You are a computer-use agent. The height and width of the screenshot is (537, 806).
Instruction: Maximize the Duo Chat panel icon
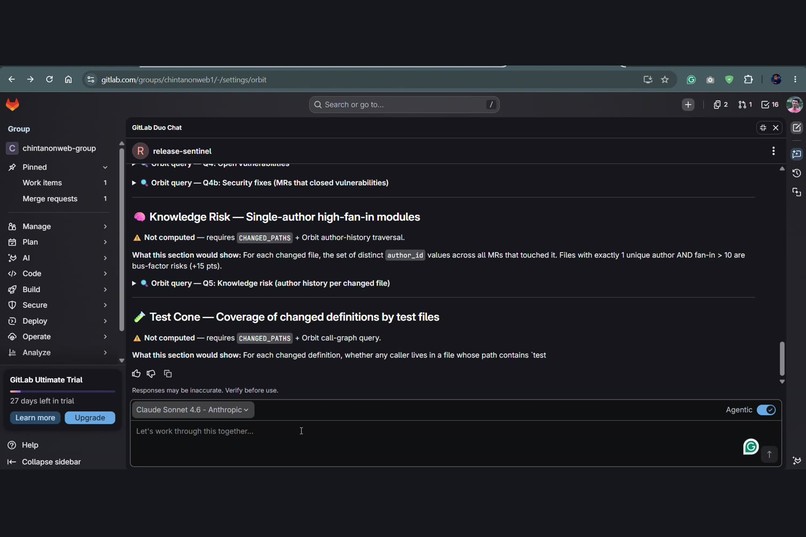click(x=763, y=127)
